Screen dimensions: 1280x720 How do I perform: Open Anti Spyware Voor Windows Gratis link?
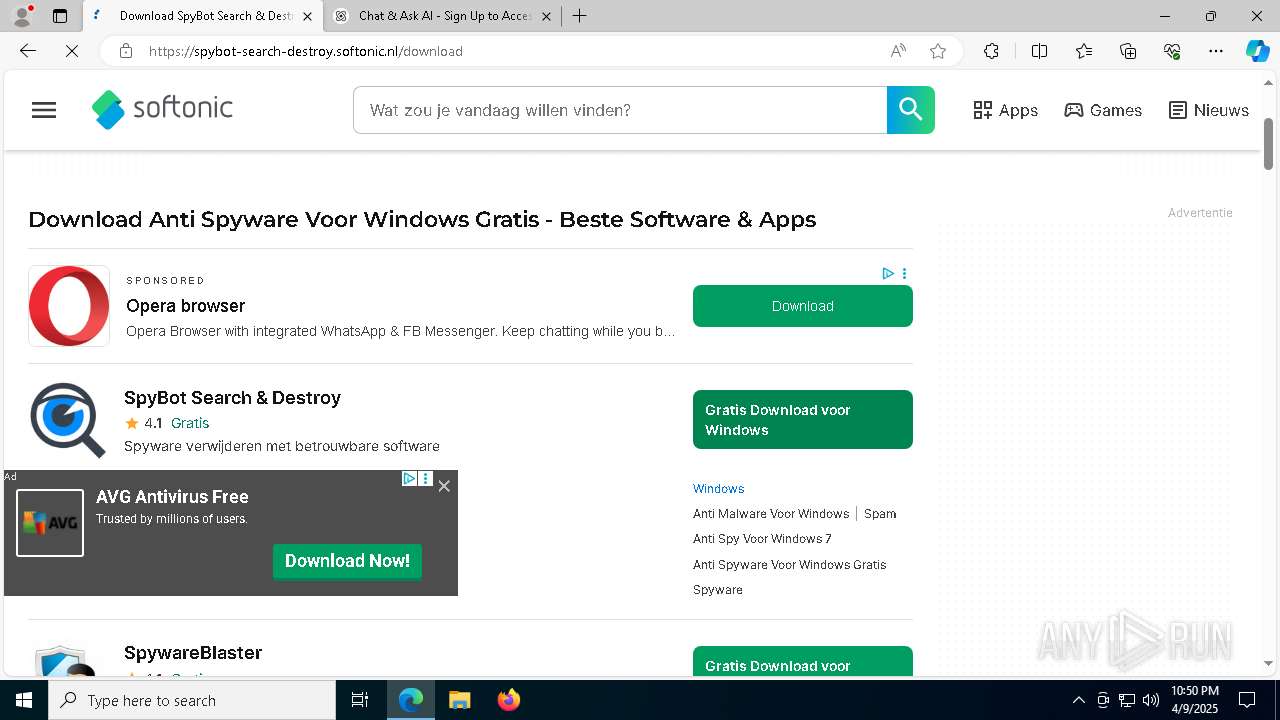tap(789, 565)
